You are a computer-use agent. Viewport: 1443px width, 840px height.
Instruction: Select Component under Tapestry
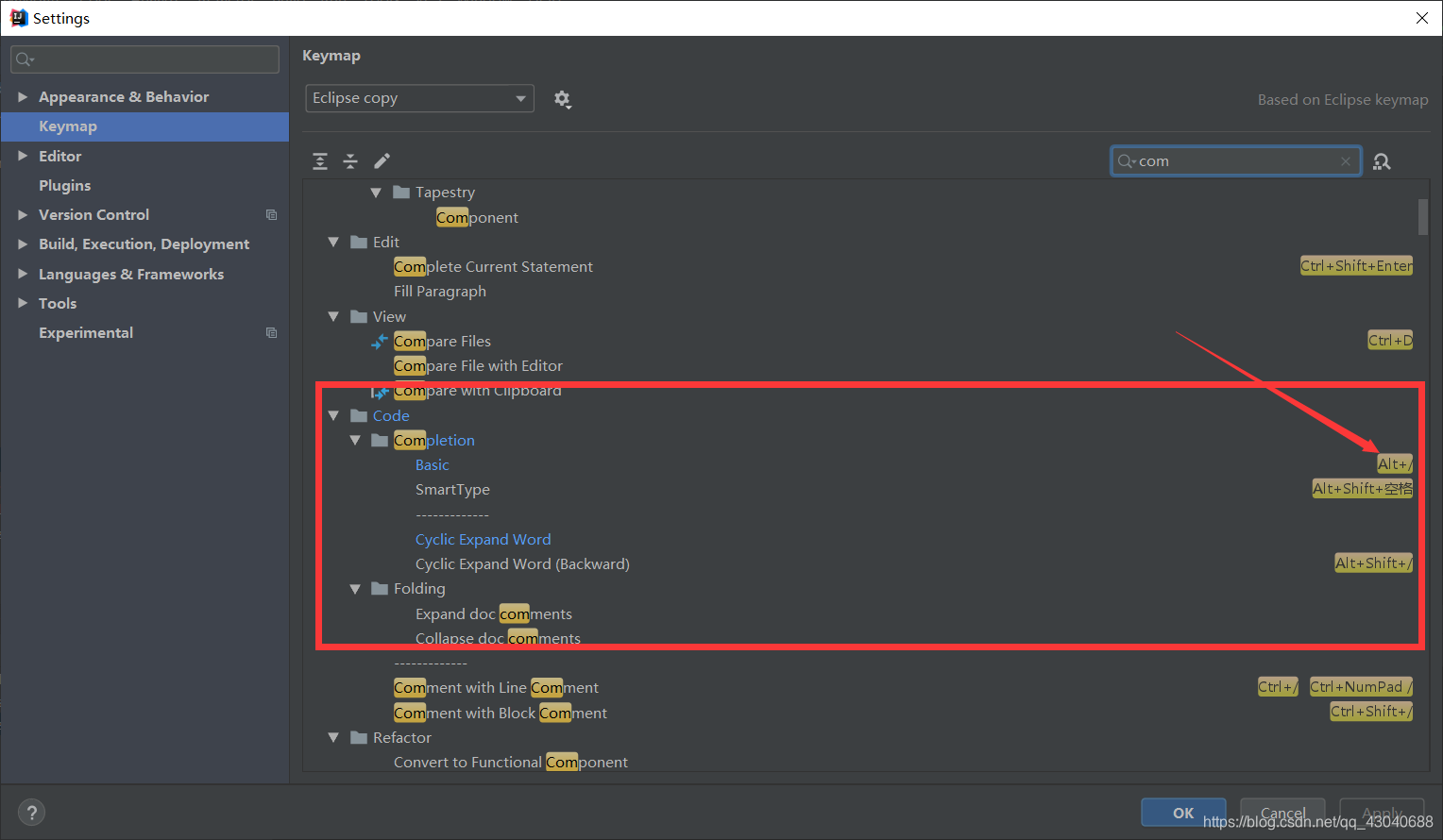click(x=477, y=218)
